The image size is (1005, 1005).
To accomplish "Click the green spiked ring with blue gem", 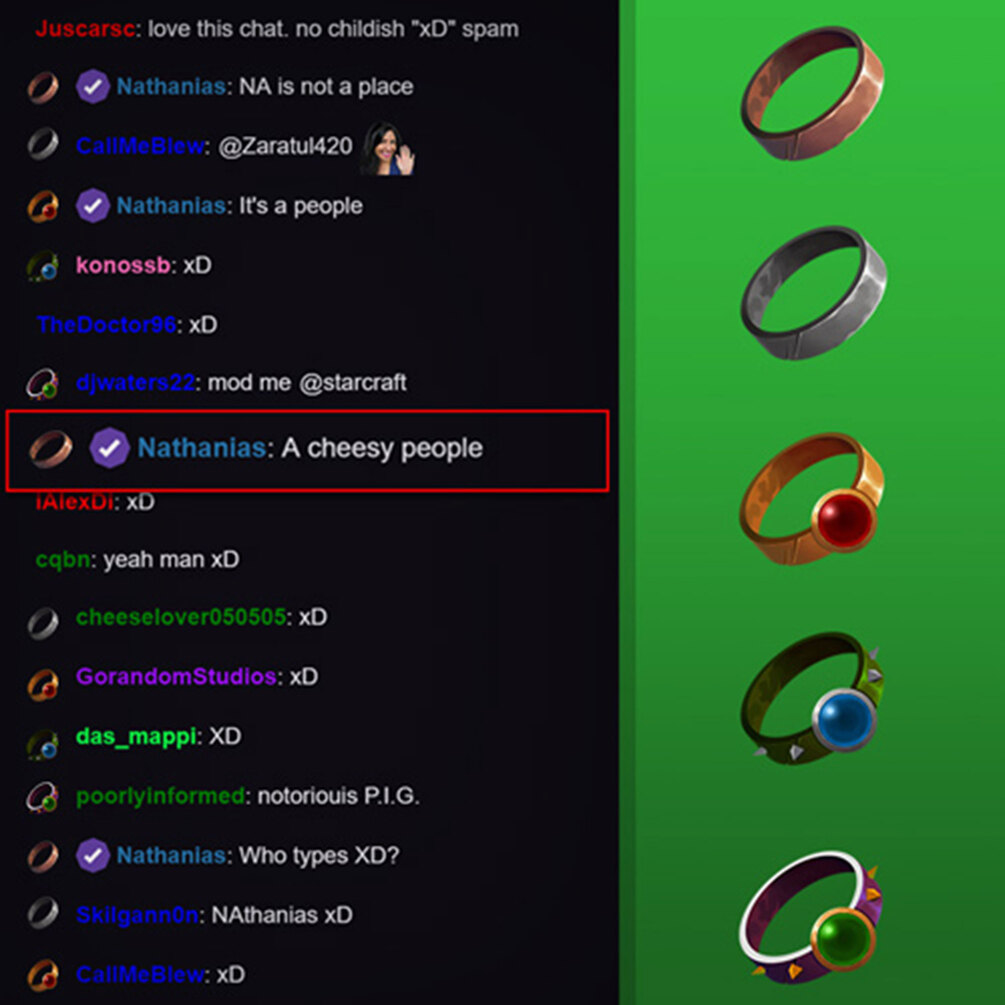I will 811,699.
